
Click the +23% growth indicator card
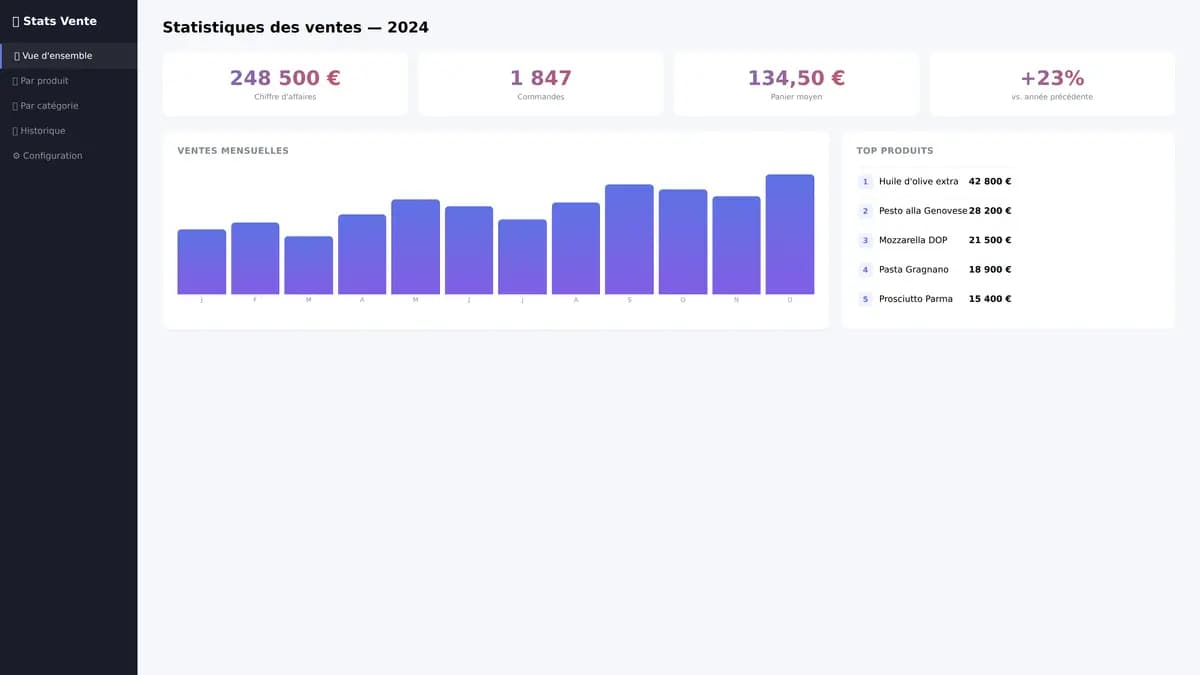click(1052, 84)
